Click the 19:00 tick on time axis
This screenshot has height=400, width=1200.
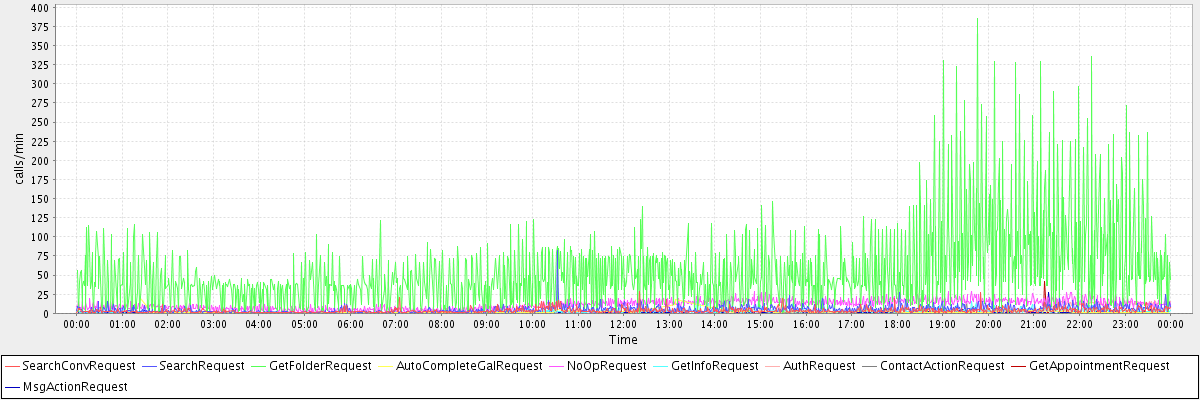pos(942,324)
